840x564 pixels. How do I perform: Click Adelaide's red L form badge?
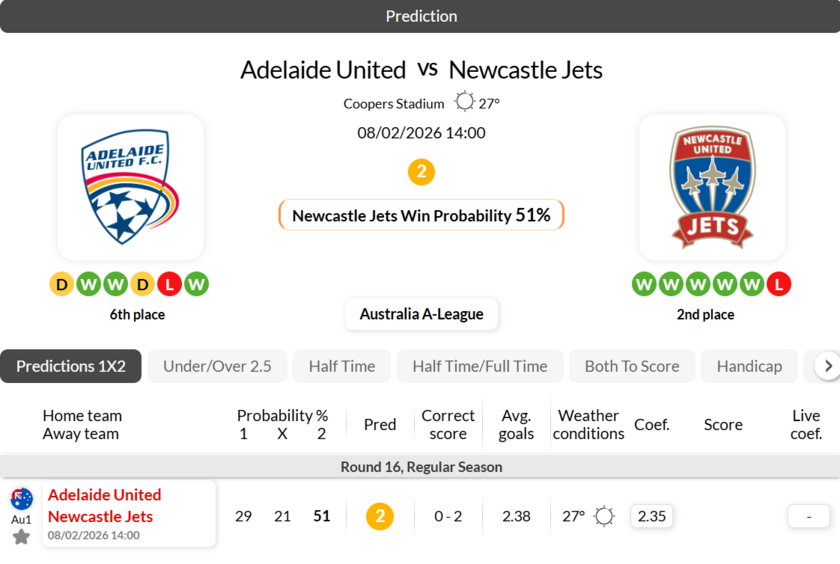[x=169, y=285]
